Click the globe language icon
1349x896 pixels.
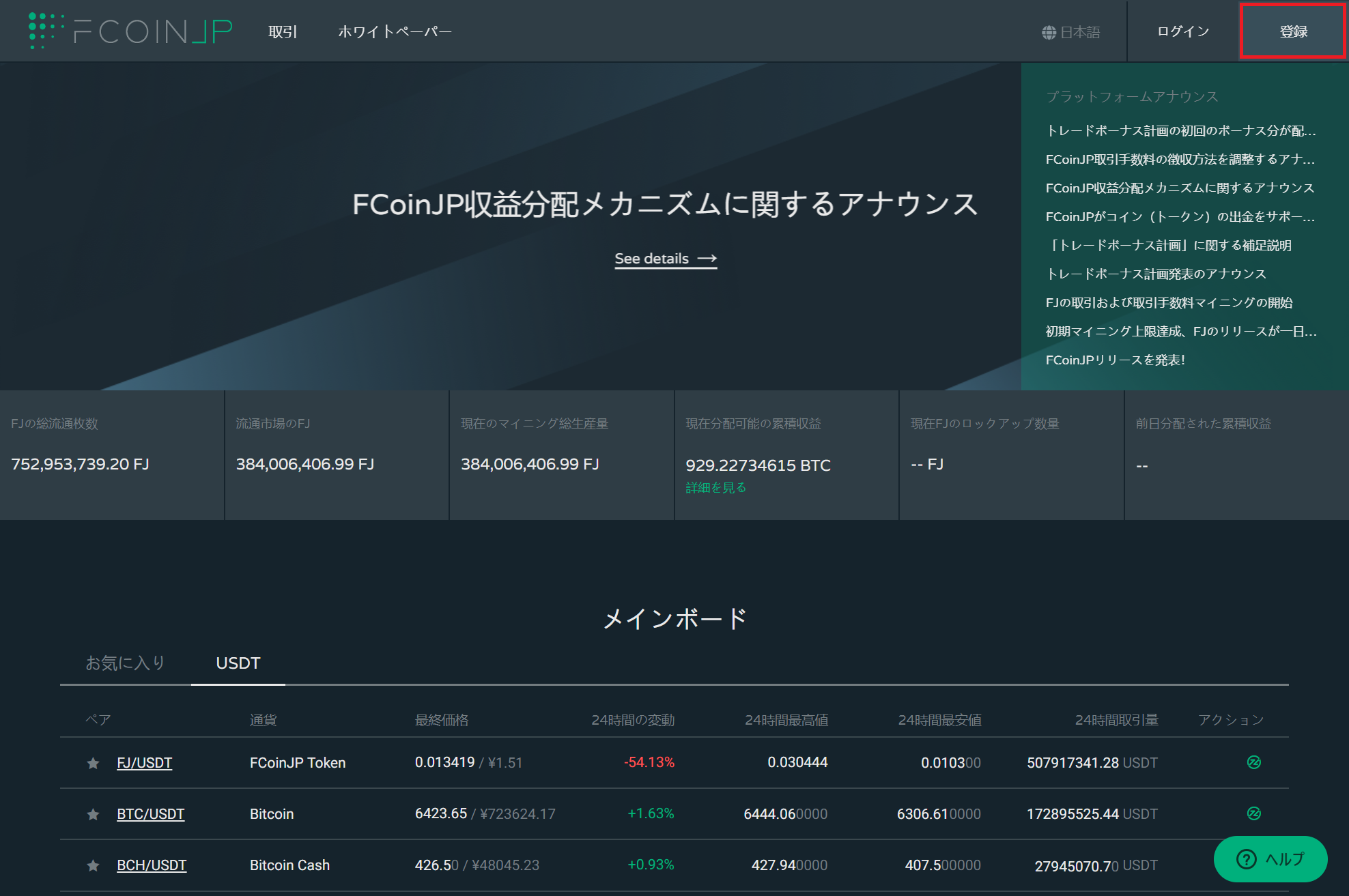point(1049,32)
